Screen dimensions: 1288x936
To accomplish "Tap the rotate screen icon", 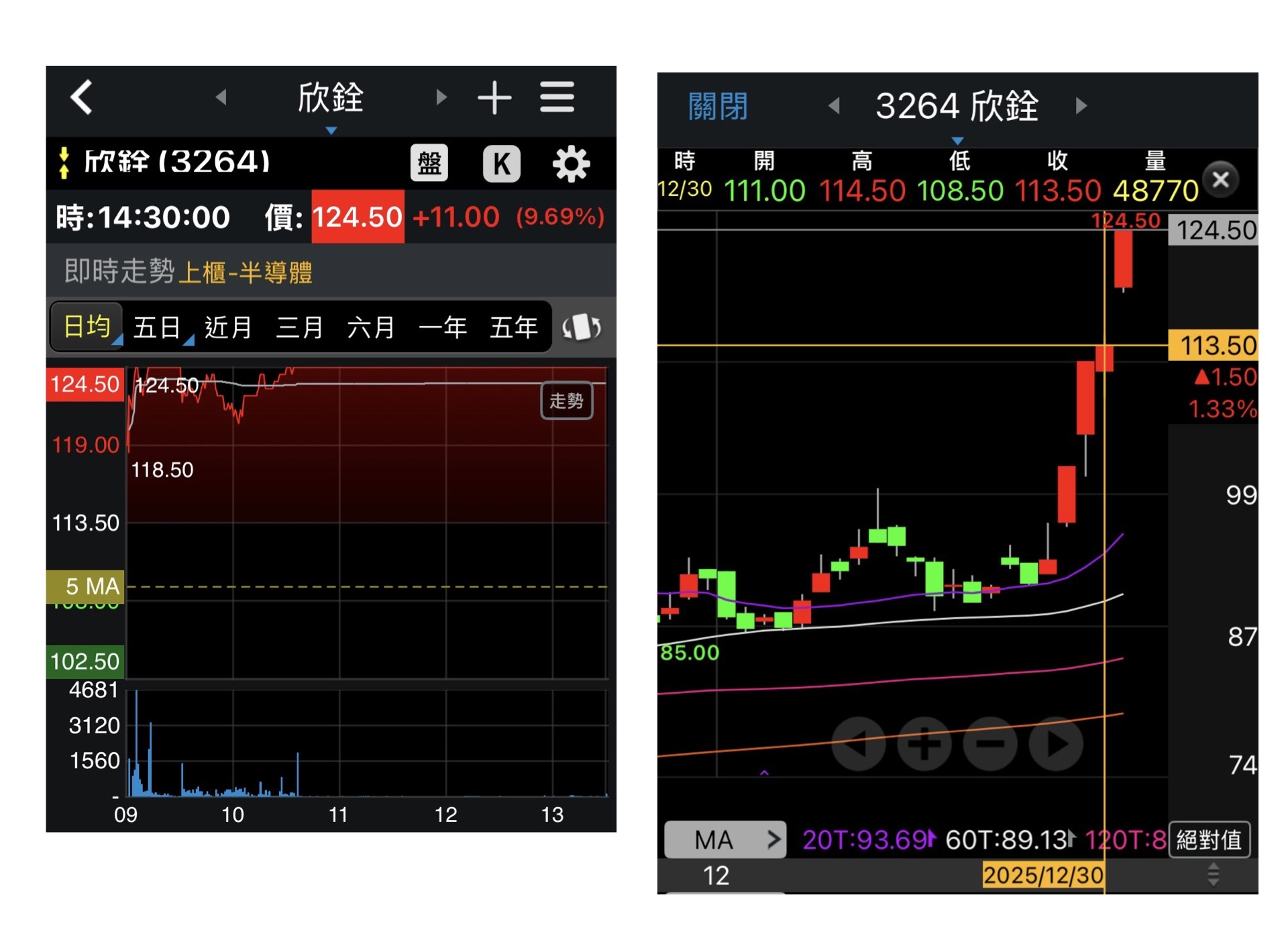I will 581,327.
